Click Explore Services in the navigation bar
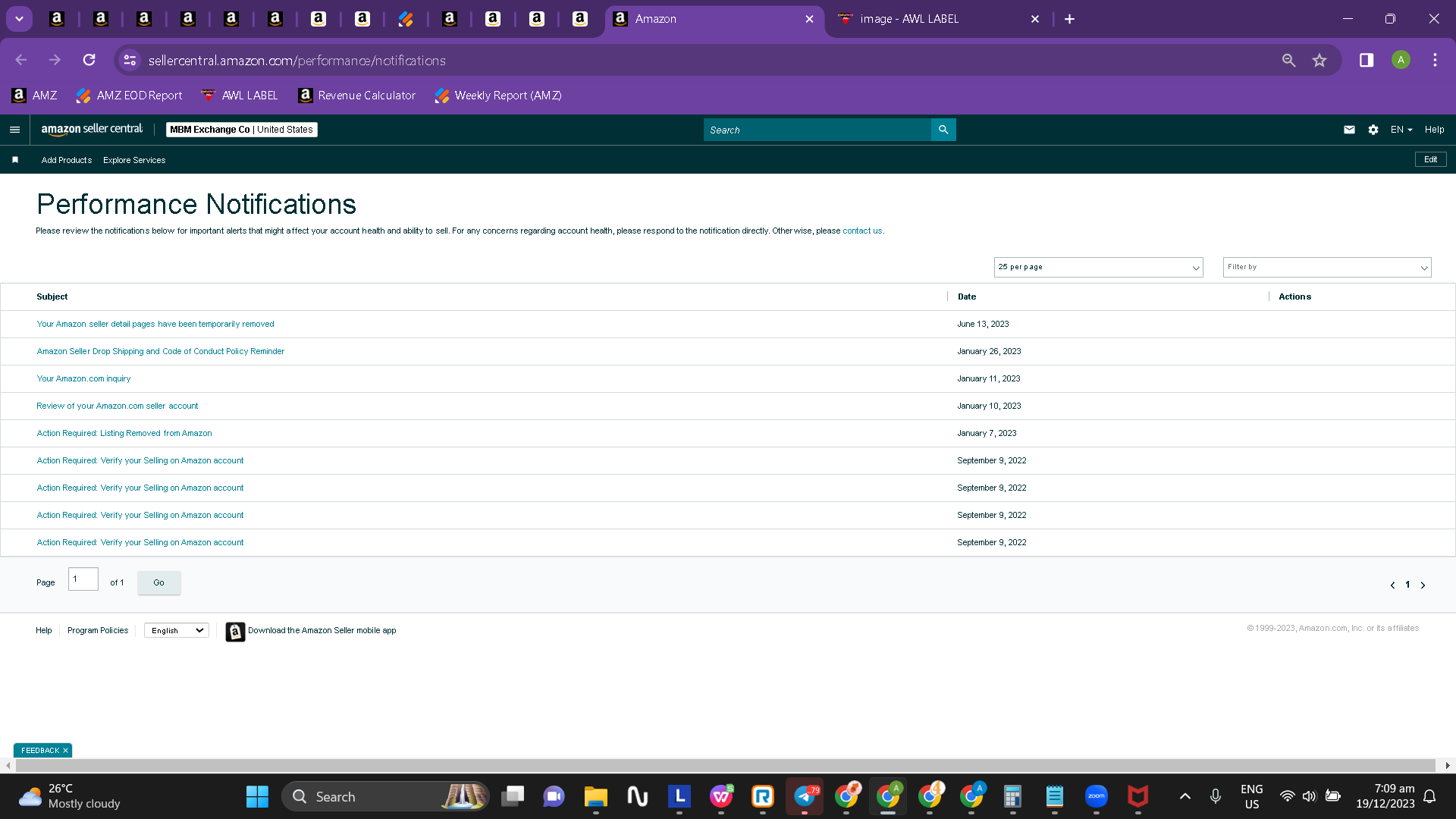1456x819 pixels. (134, 160)
